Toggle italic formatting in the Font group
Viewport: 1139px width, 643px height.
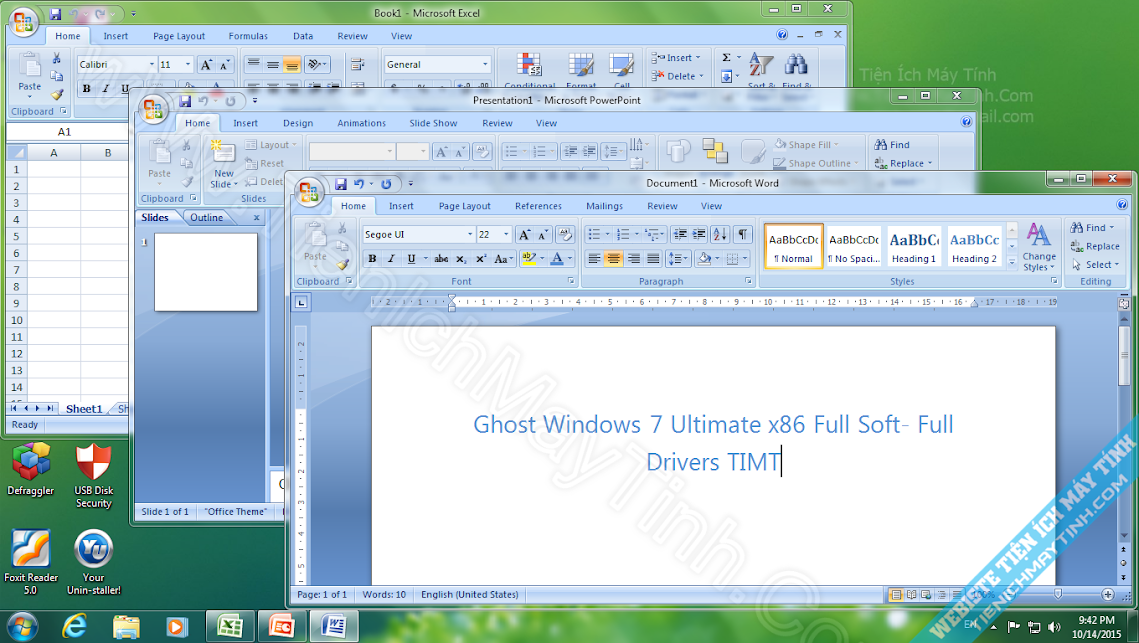[391, 259]
